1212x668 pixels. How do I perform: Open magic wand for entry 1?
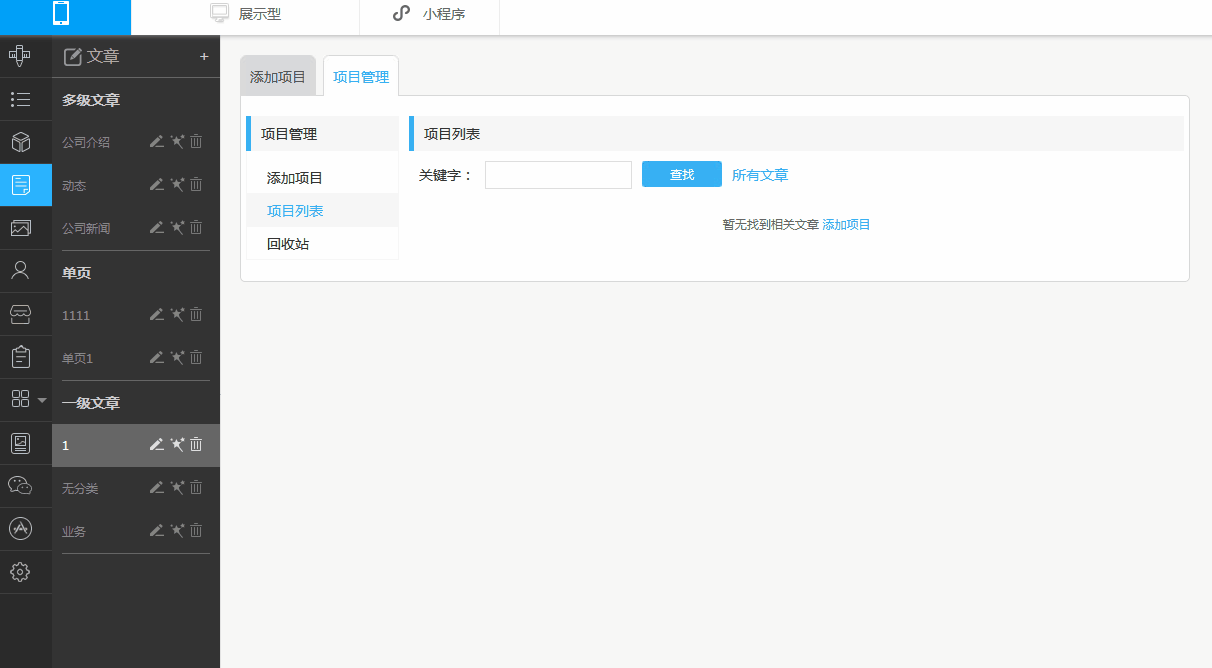click(177, 445)
